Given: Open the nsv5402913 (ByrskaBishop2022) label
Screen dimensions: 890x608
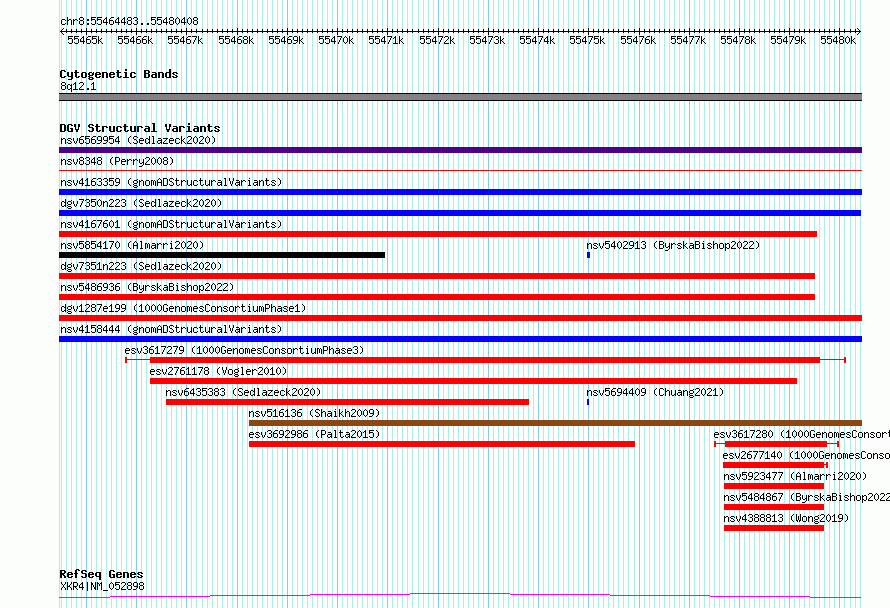Looking at the screenshot, I should [x=673, y=245].
